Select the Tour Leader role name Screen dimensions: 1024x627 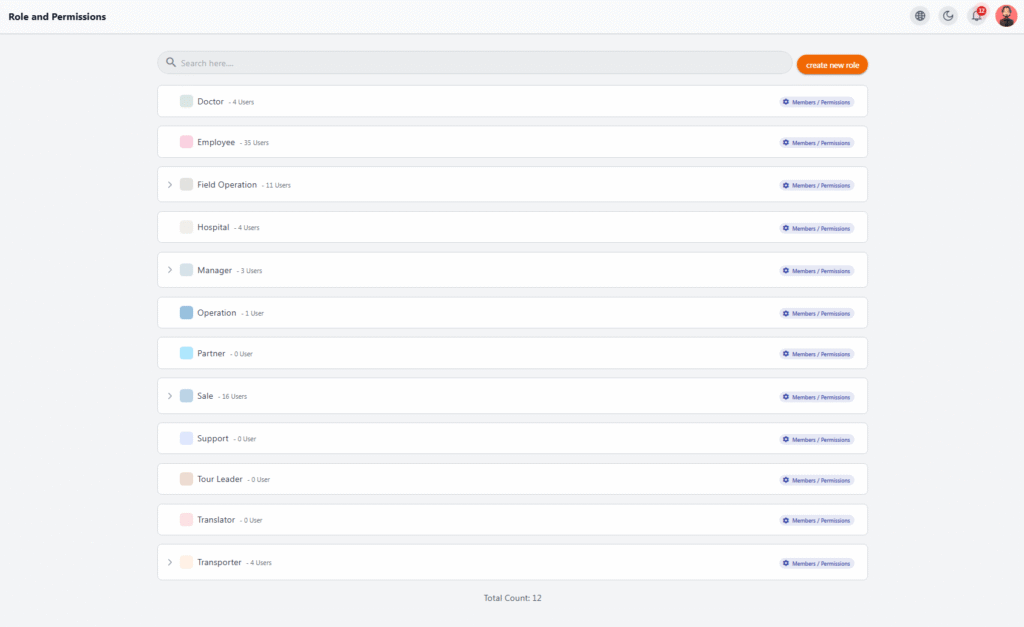point(220,479)
